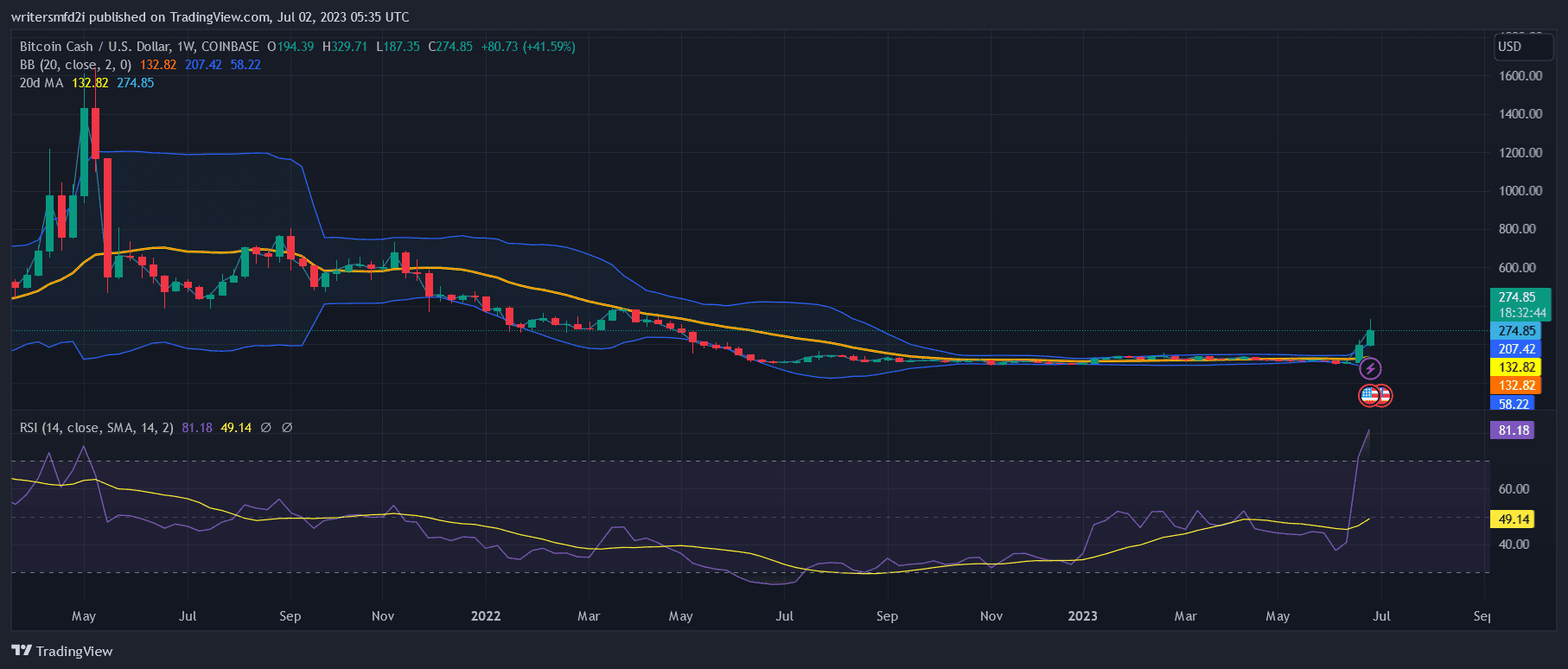Screen dimensions: 1568x669
Task: Click the published on TradingView.com header text
Action: 210,16
